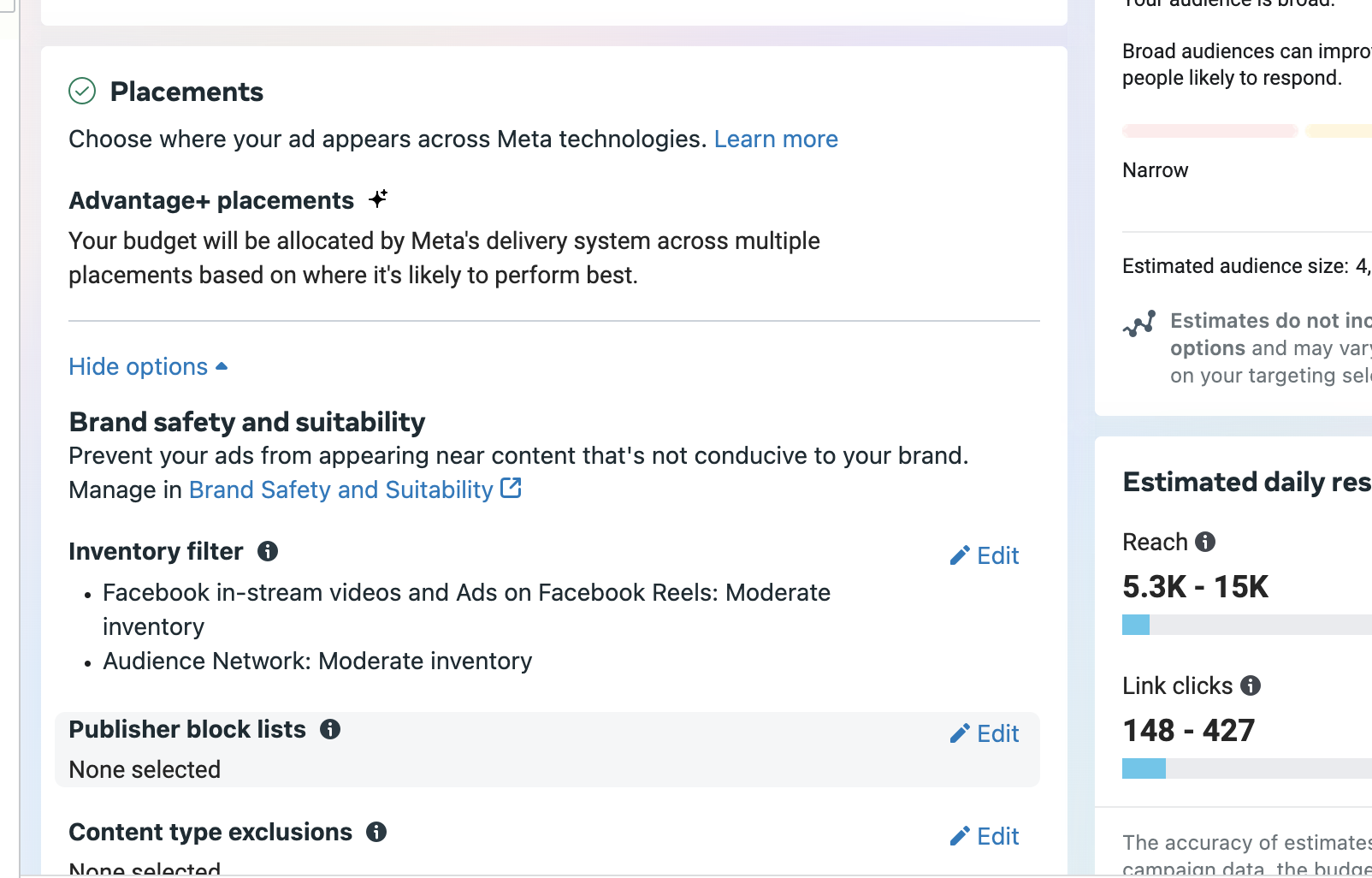Click the sparkle icon next to Advantage+ placements
The width and height of the screenshot is (1372, 878).
[378, 199]
